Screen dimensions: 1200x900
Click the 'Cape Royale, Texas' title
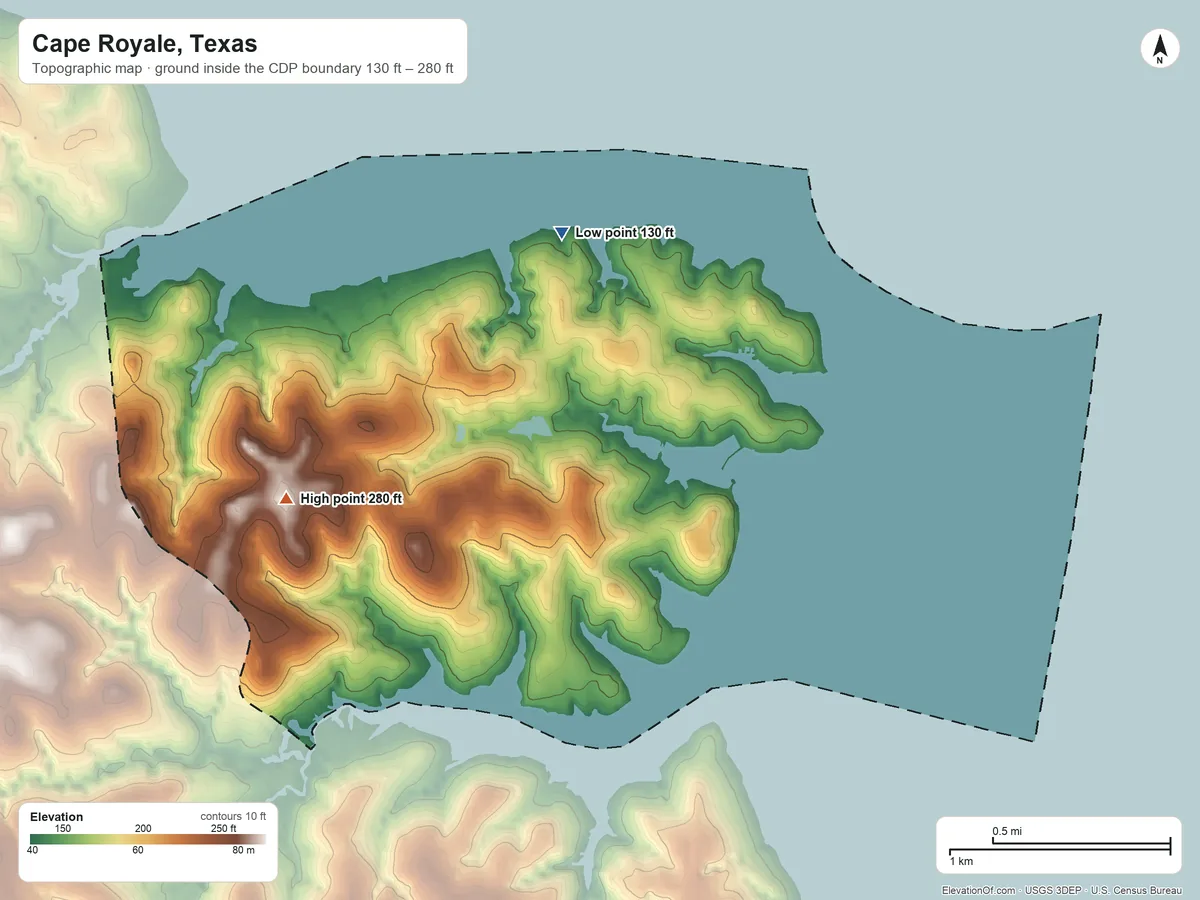tap(144, 44)
